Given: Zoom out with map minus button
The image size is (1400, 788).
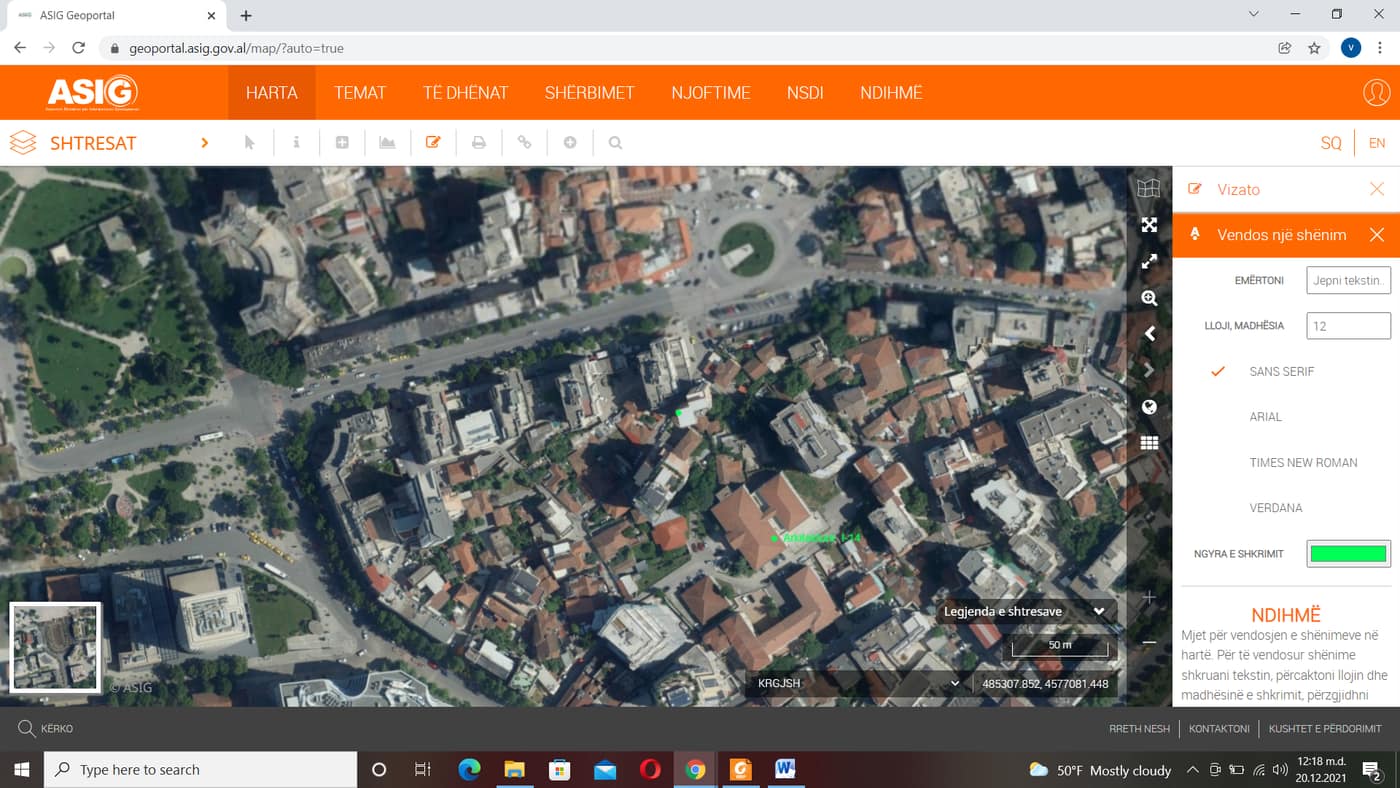Looking at the screenshot, I should click(x=1149, y=642).
